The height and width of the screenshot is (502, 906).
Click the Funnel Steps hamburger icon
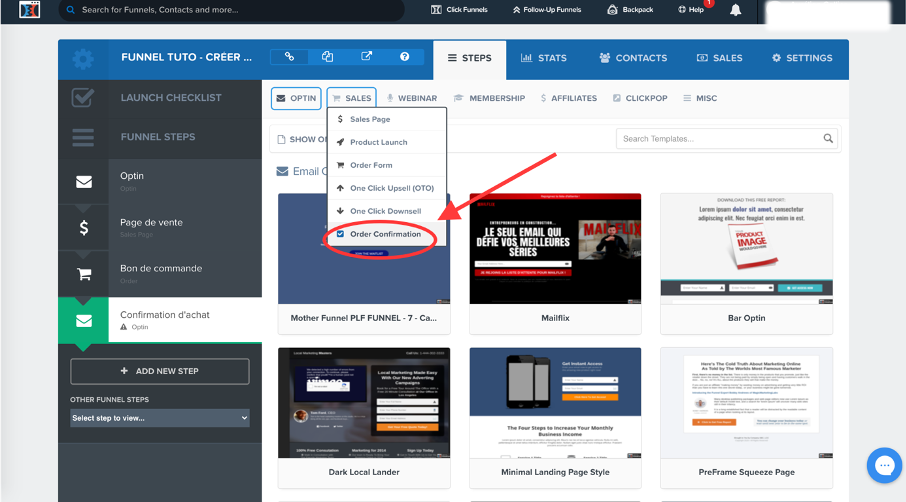click(83, 137)
